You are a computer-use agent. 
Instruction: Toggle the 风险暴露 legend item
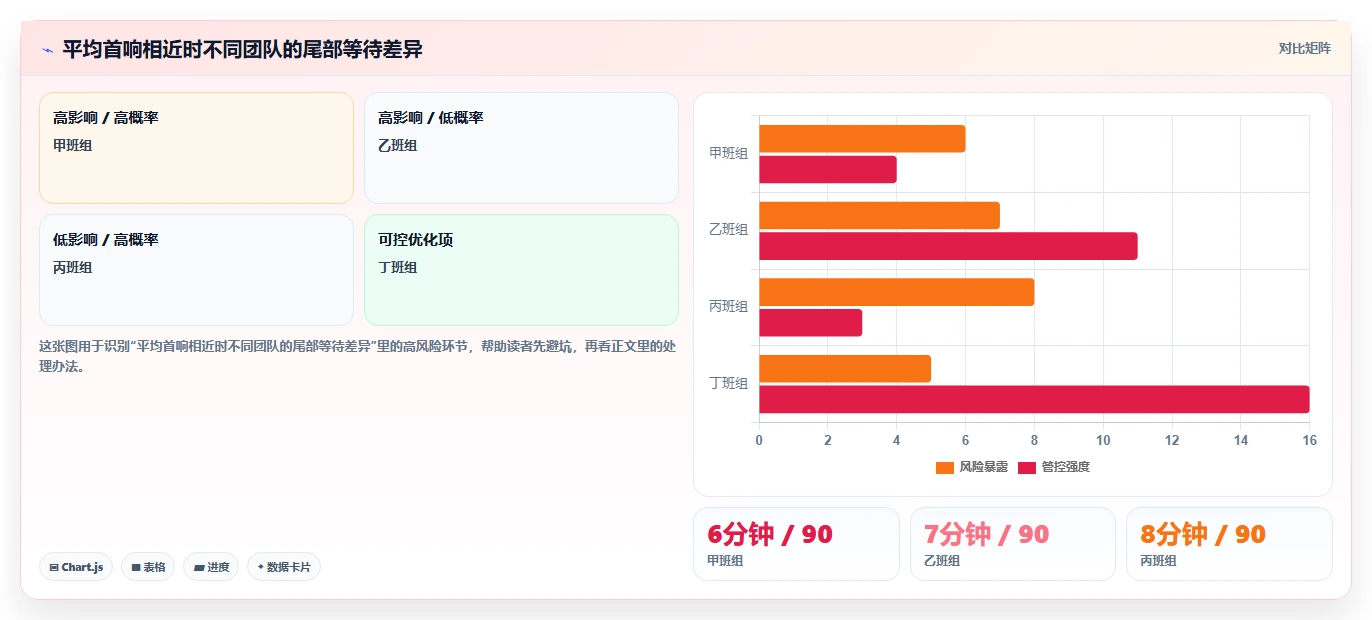(x=971, y=467)
